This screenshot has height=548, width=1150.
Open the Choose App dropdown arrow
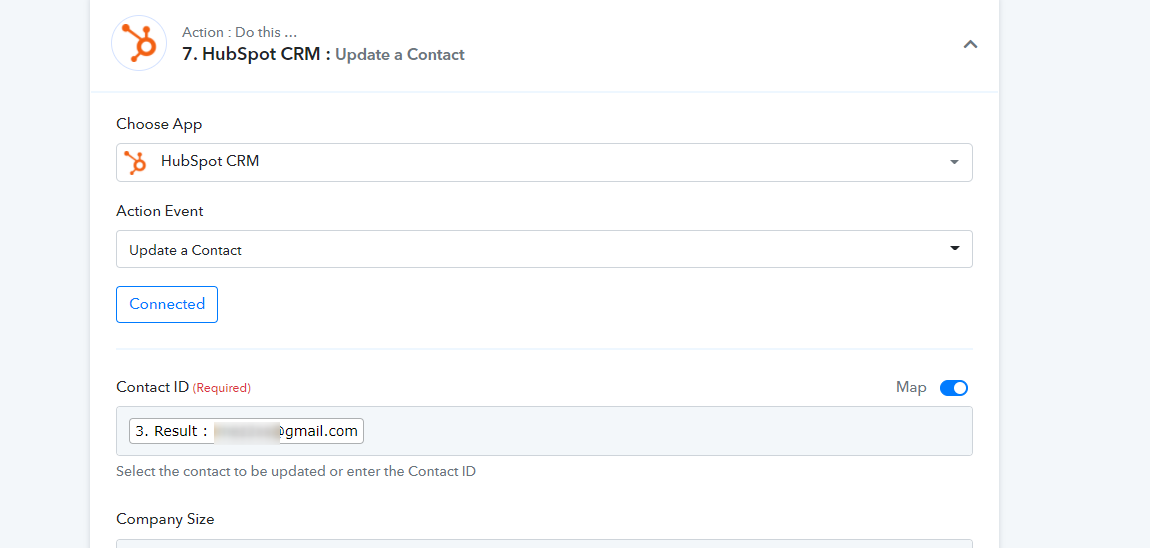[x=954, y=162]
